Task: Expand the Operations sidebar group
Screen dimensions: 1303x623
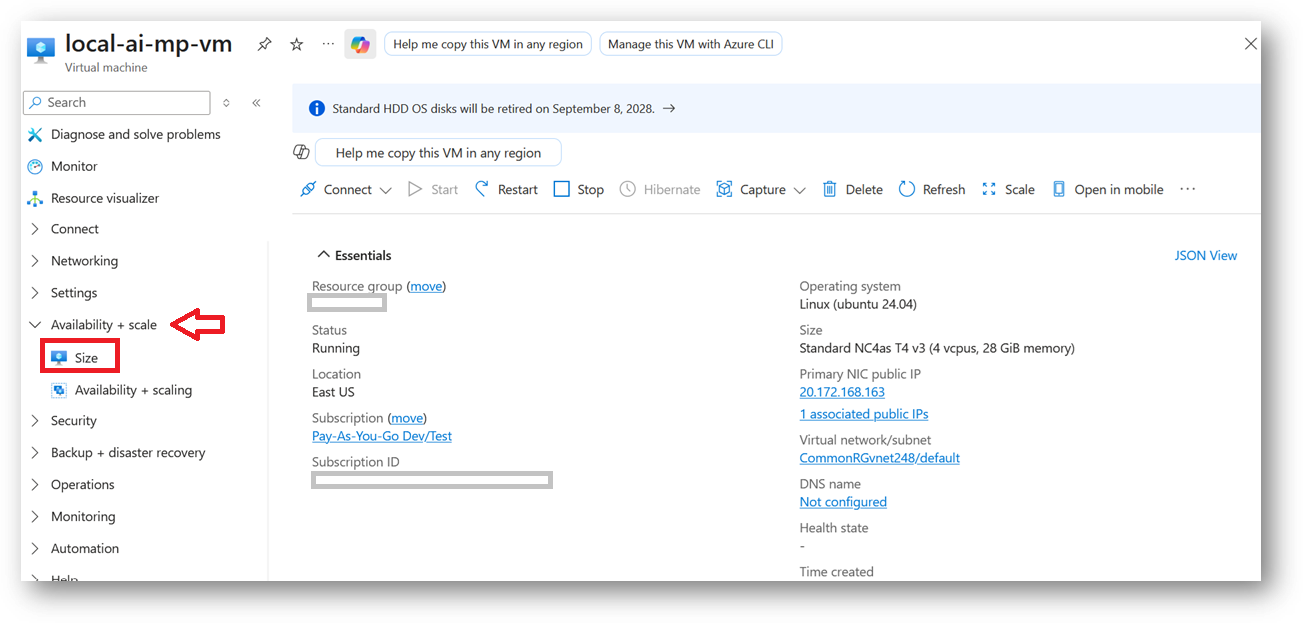Action: [x=35, y=485]
